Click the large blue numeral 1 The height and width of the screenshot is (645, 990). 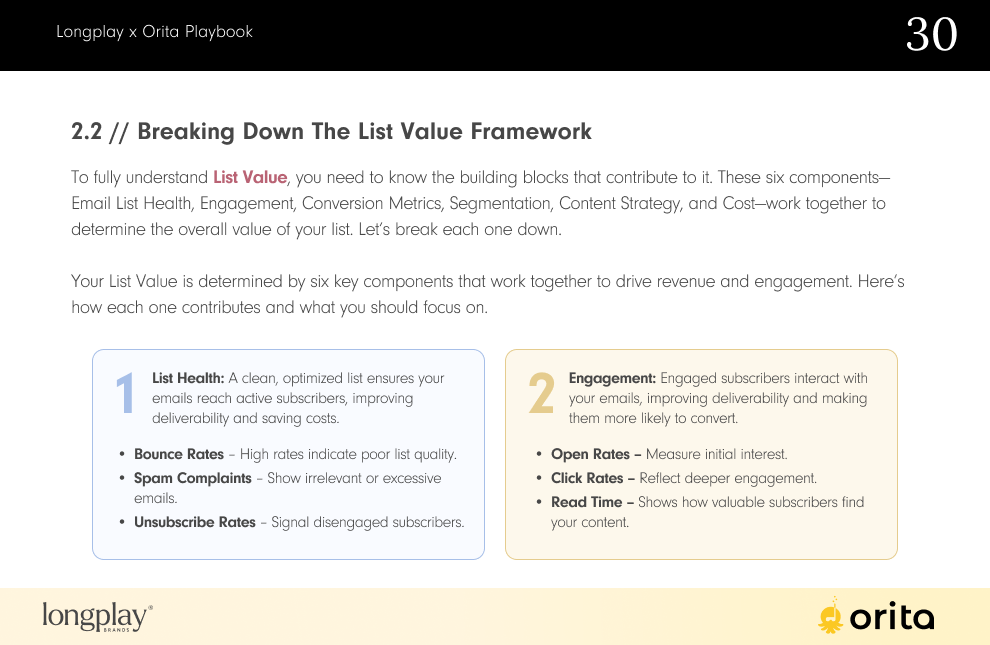(126, 393)
